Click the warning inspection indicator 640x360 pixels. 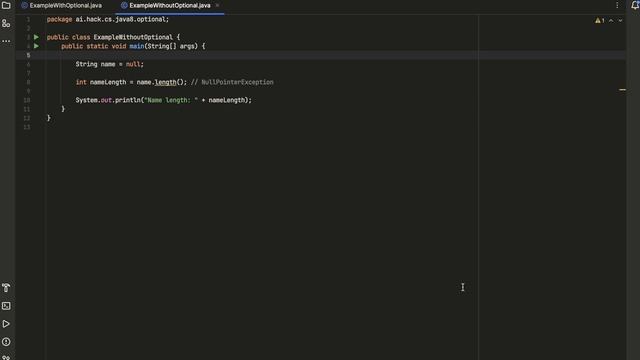599,20
